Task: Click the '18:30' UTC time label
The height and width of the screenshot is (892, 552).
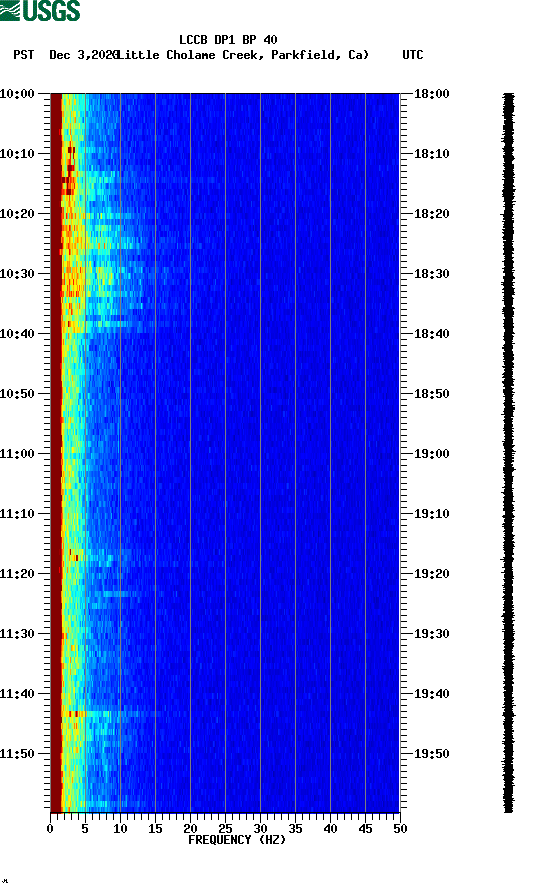Action: 431,274
